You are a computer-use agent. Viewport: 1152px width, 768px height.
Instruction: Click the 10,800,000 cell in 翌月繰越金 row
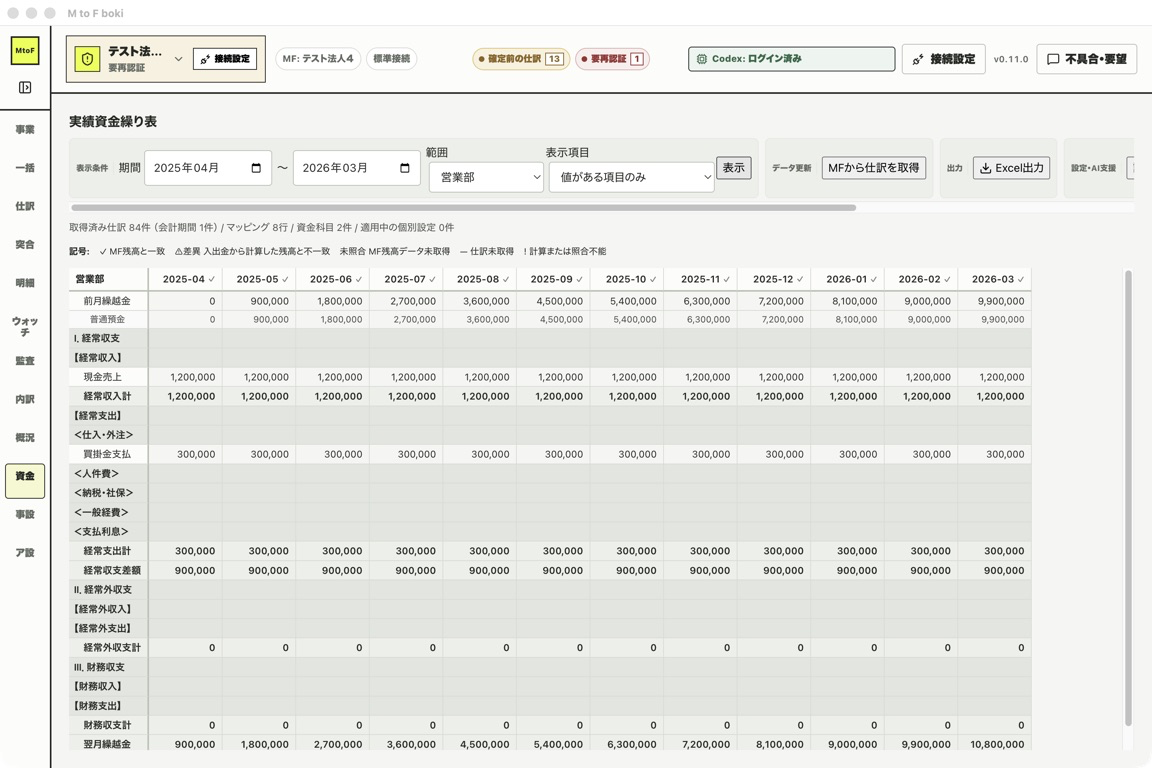tap(997, 744)
